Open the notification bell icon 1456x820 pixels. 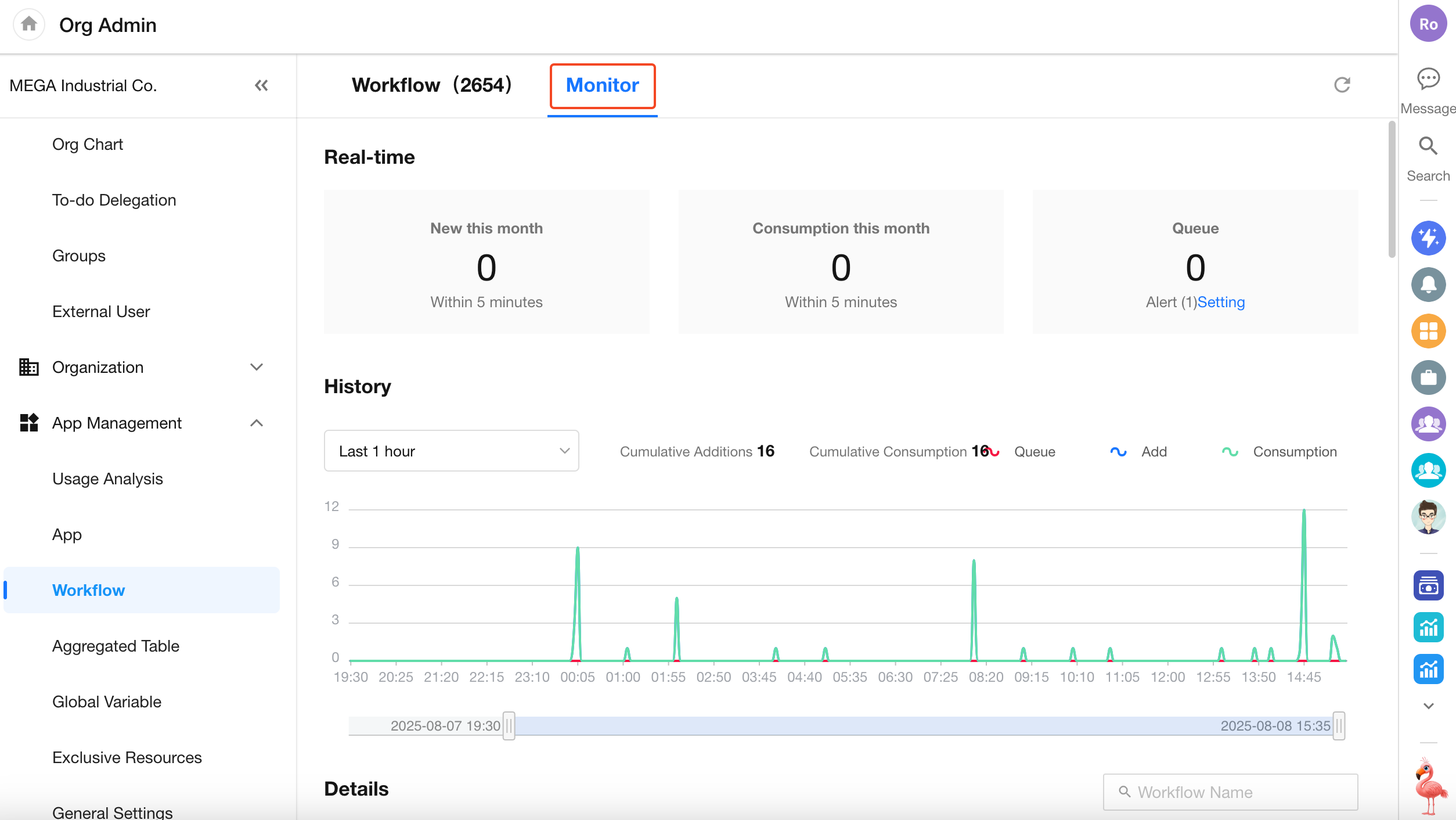tap(1428, 285)
